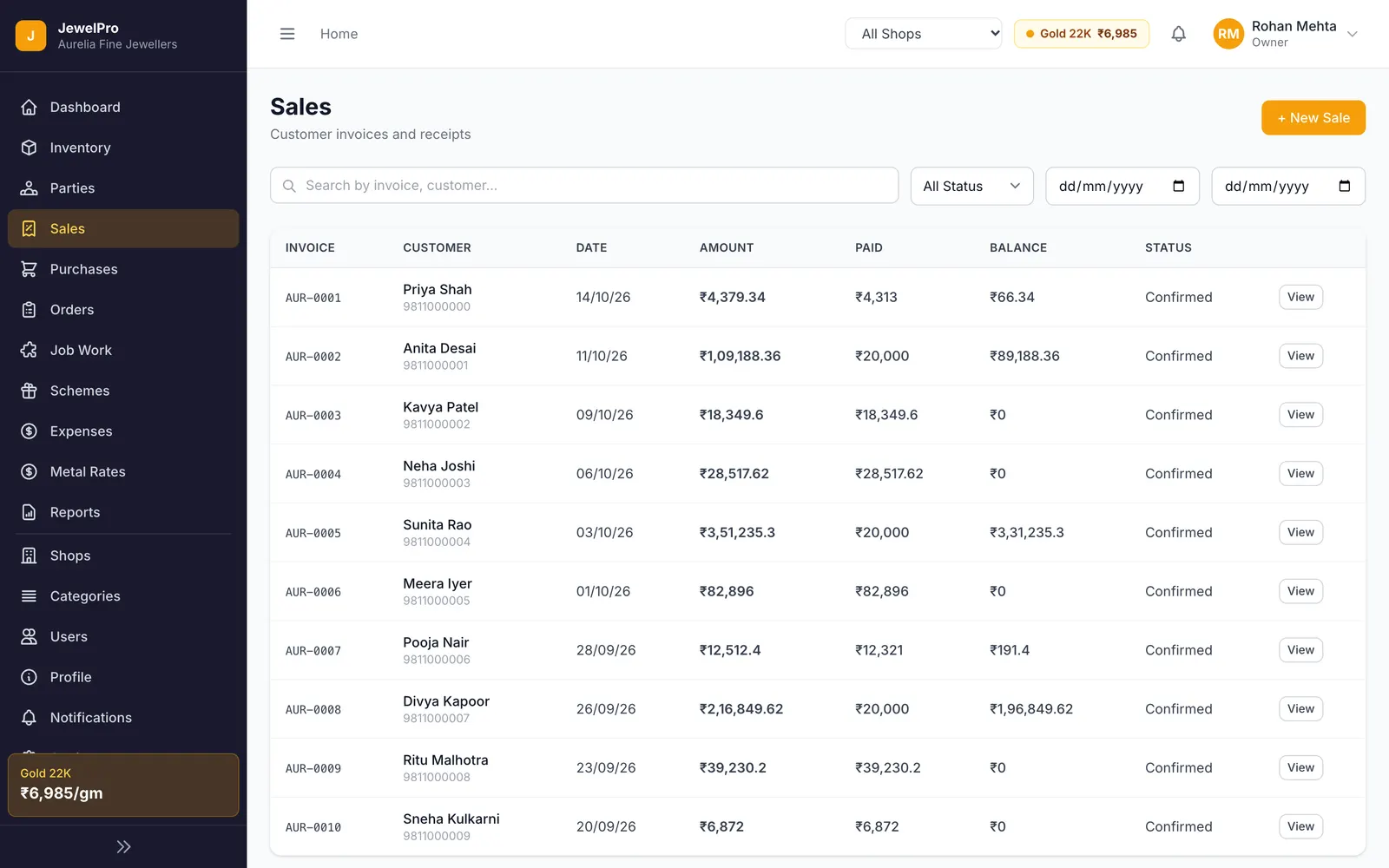Open the All Status filter dropdown

pyautogui.click(x=971, y=186)
